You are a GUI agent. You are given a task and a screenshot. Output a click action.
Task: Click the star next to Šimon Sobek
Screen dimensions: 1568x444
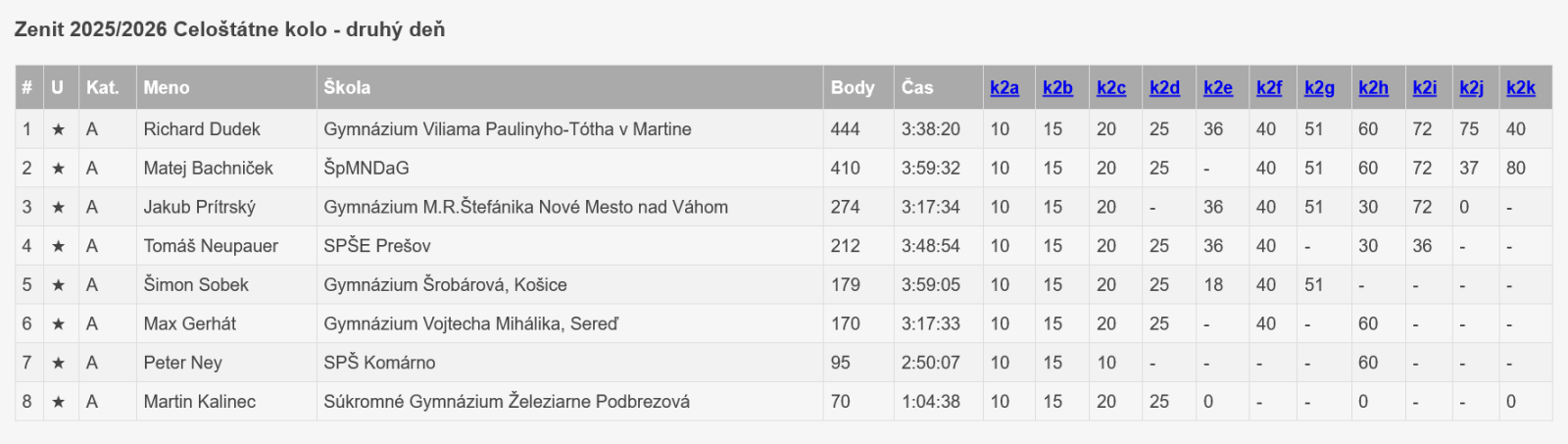(58, 285)
